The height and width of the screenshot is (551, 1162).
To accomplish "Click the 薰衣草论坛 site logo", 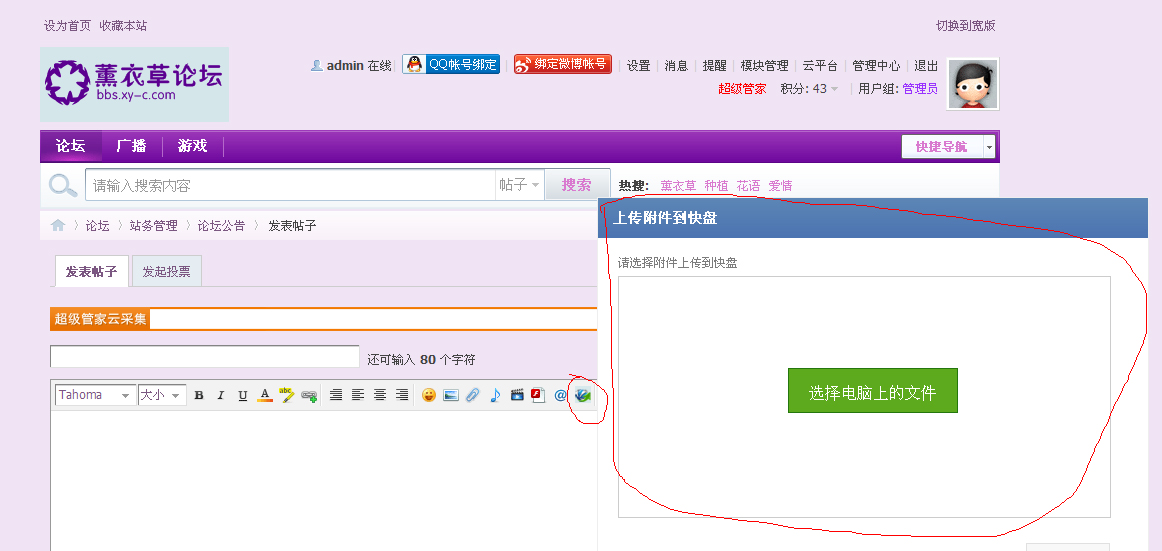I will point(134,84).
